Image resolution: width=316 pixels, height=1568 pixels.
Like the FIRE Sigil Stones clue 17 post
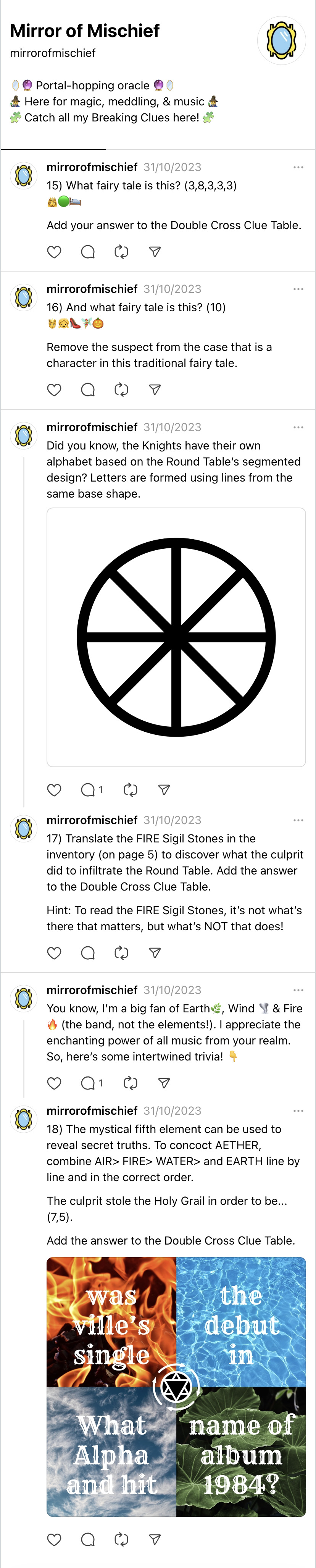coord(54,953)
